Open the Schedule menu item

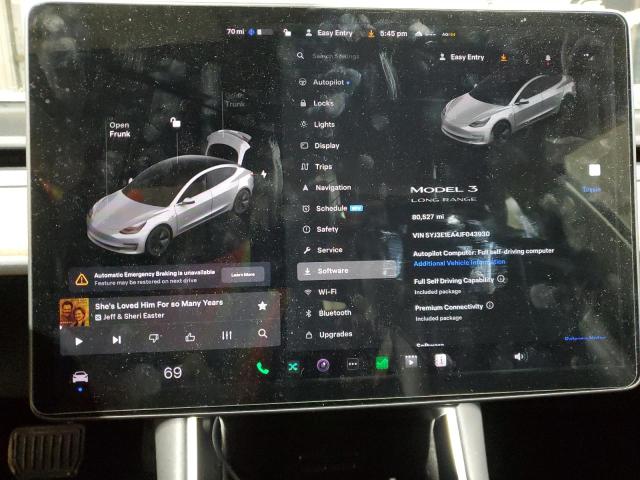pos(332,209)
